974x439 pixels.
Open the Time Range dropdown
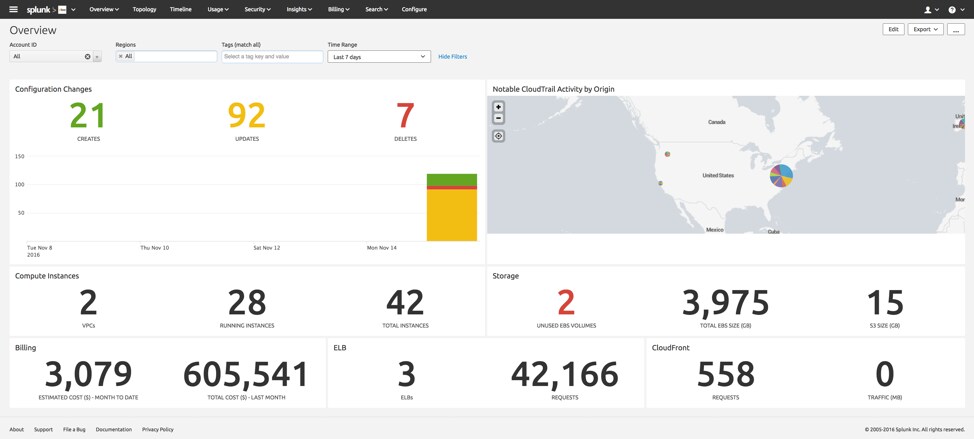click(379, 57)
